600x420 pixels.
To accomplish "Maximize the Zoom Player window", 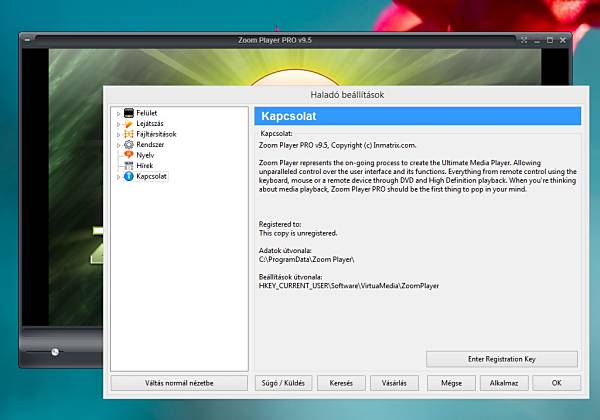I will [550, 40].
